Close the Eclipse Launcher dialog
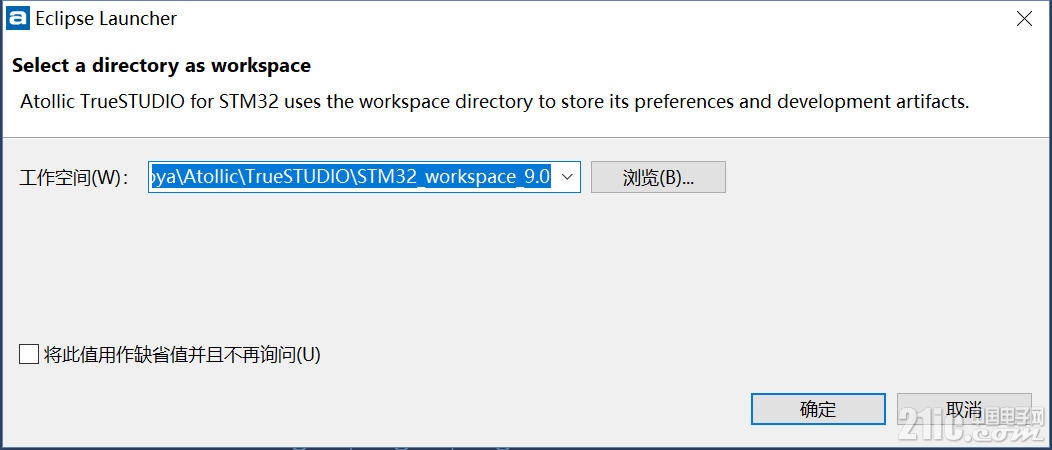1052x450 pixels. (1024, 19)
